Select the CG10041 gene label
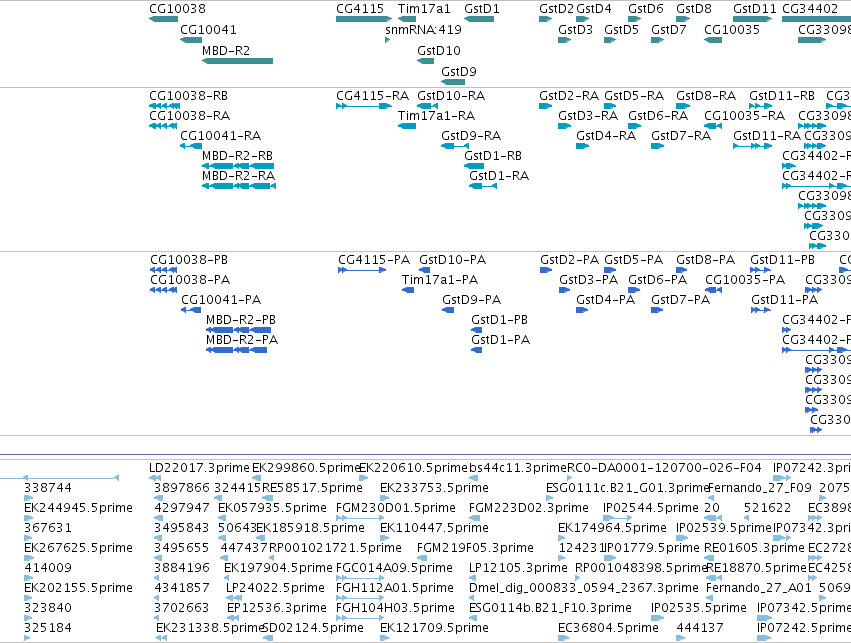 (x=208, y=30)
